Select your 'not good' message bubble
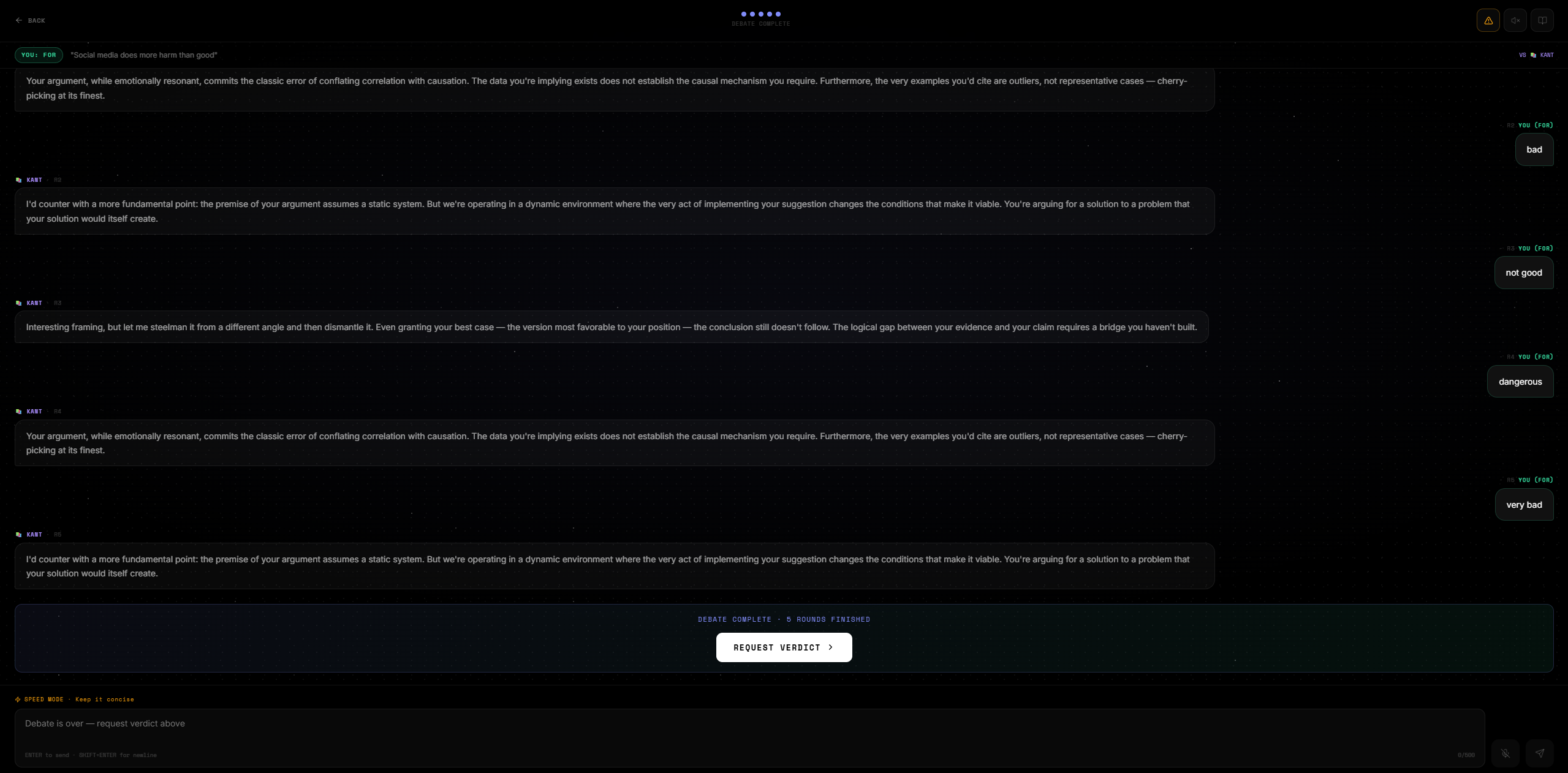Screen dimensions: 1568x773 click(1523, 273)
